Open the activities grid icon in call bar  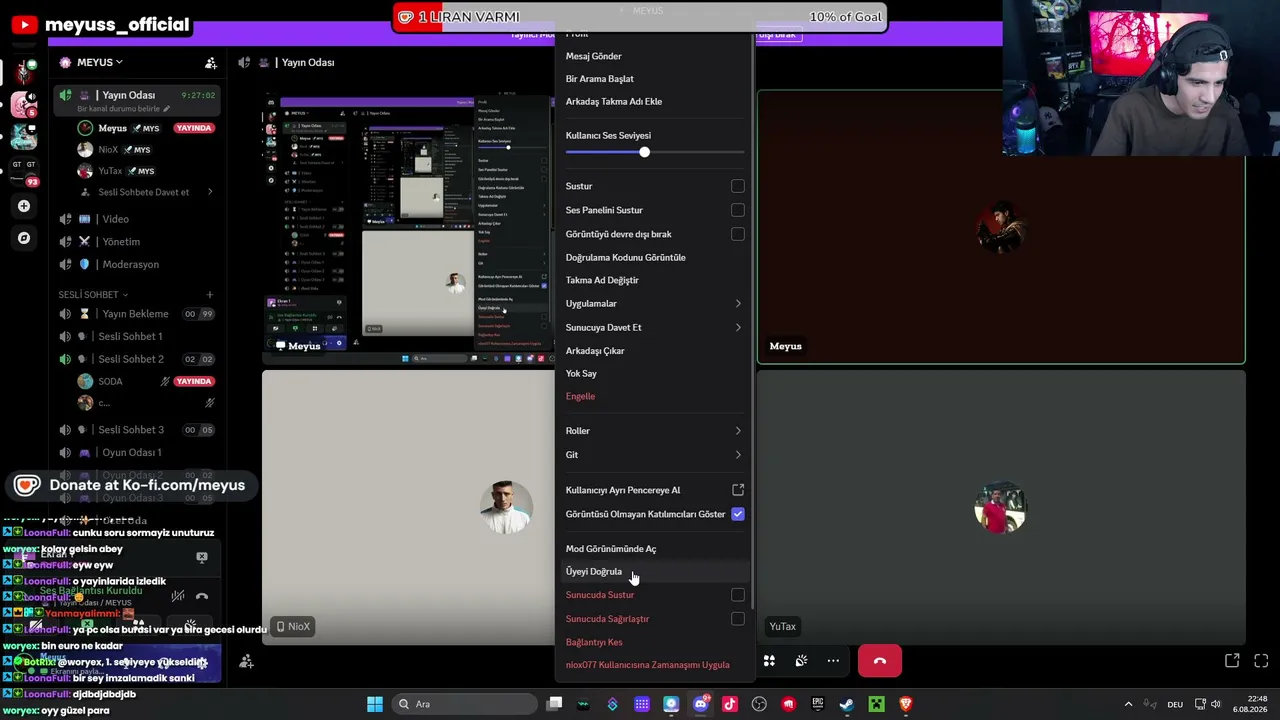coord(769,661)
